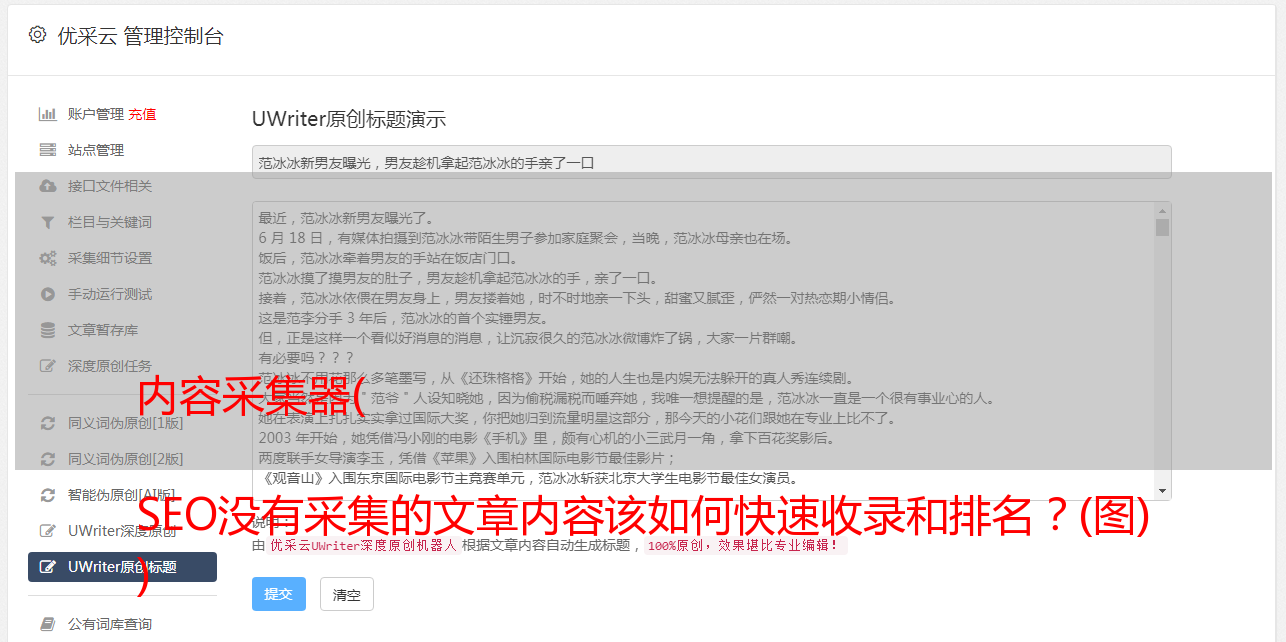Screen dimensions: 1286x642
Task: Click the refresh icon for 同义词伪原创[1版]
Action: [x=47, y=423]
